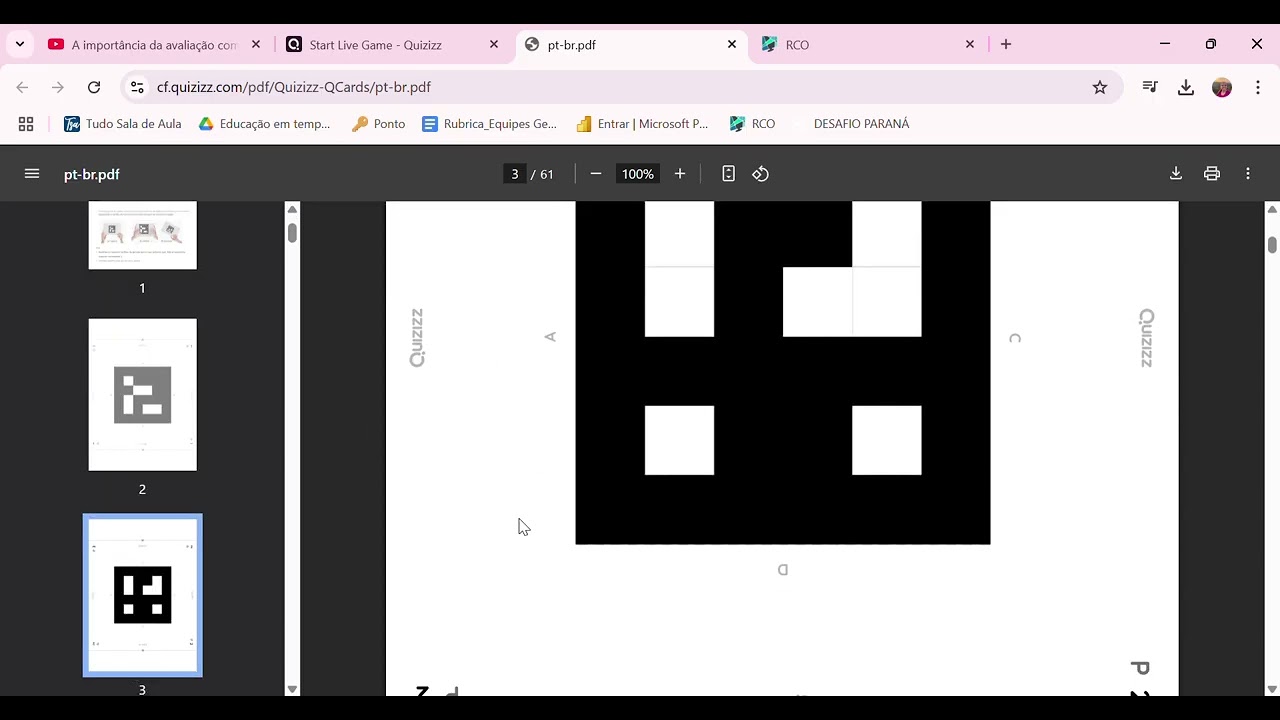1280x720 pixels.
Task: Reload the current page
Action: click(94, 88)
